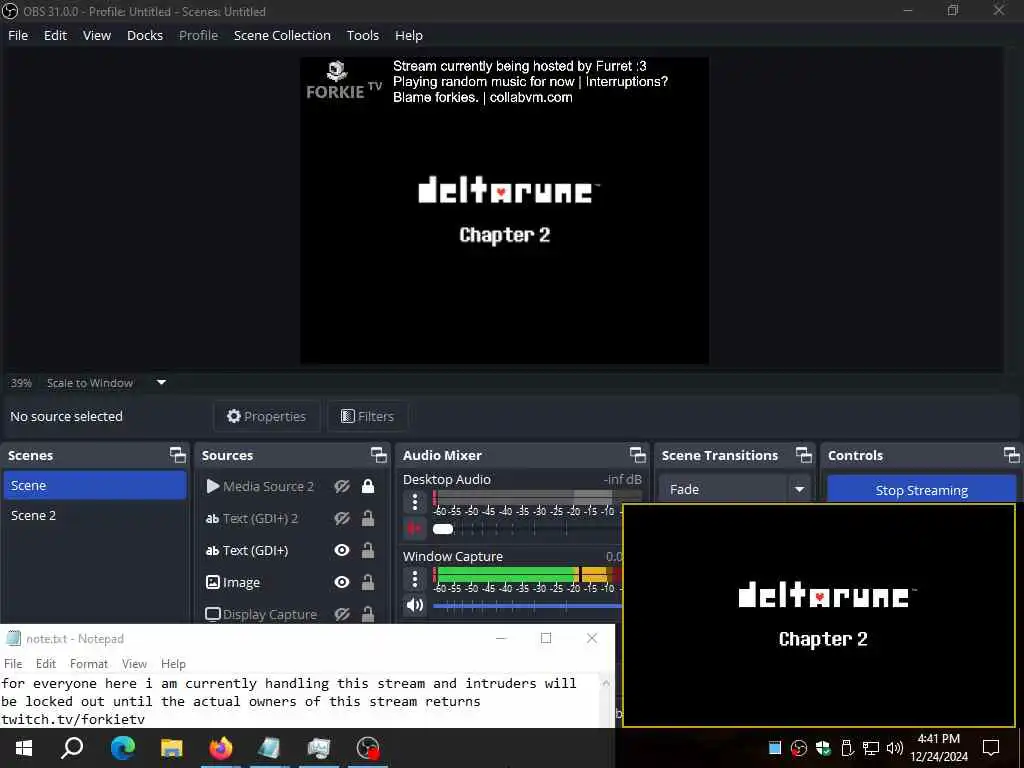
Task: Show the Text (GDI+) 2 source
Action: (x=342, y=518)
